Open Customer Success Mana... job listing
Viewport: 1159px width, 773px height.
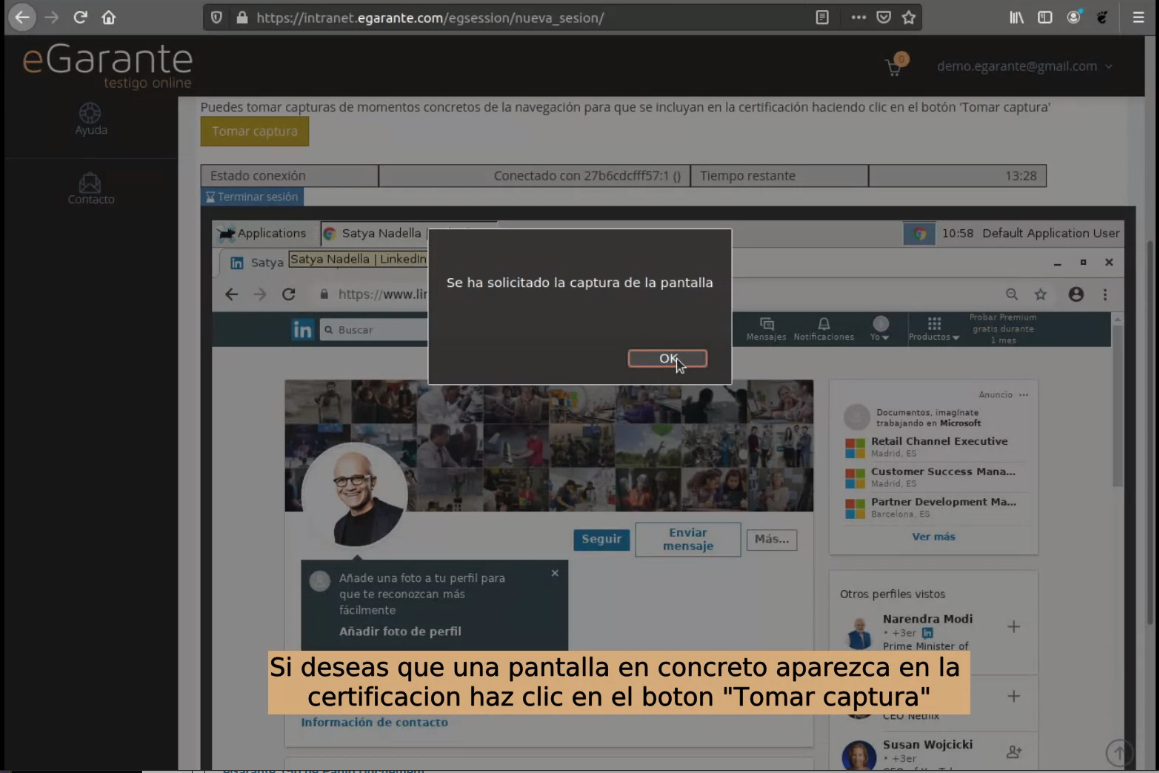tap(942, 471)
